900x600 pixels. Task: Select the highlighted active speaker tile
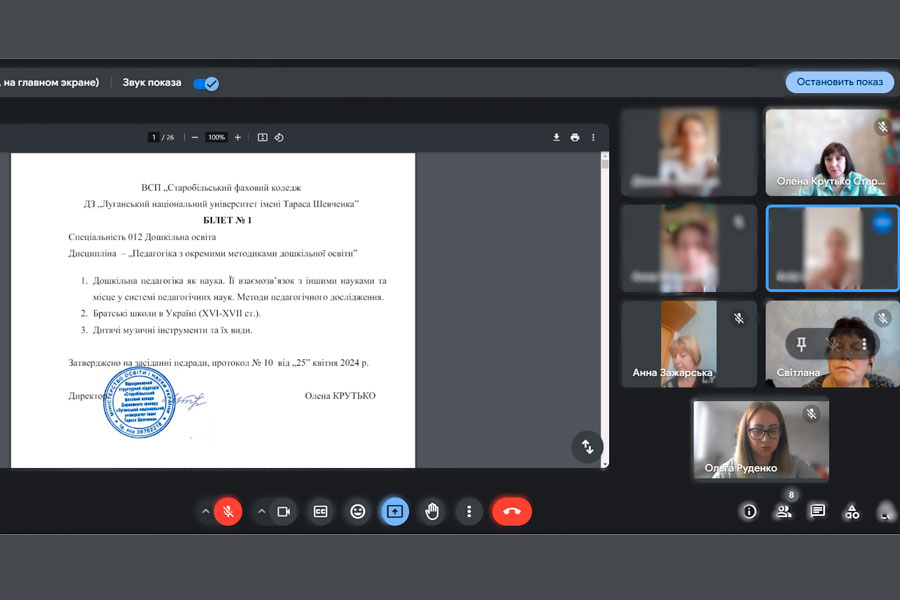tap(832, 248)
